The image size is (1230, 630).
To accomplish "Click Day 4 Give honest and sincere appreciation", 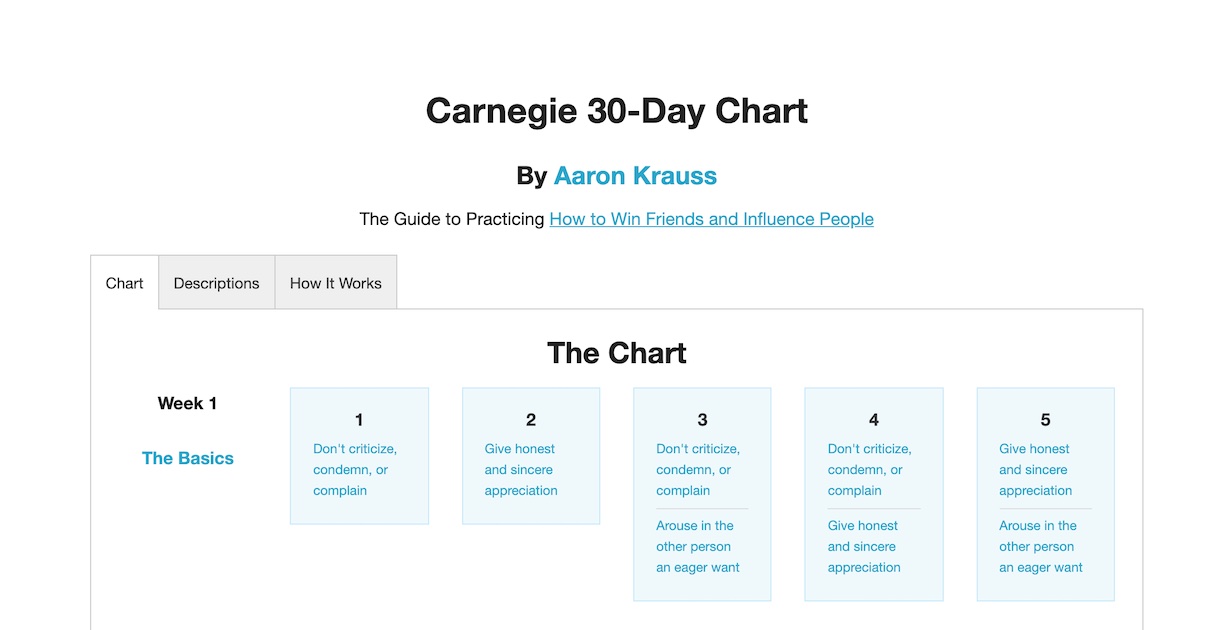I will pos(864,546).
